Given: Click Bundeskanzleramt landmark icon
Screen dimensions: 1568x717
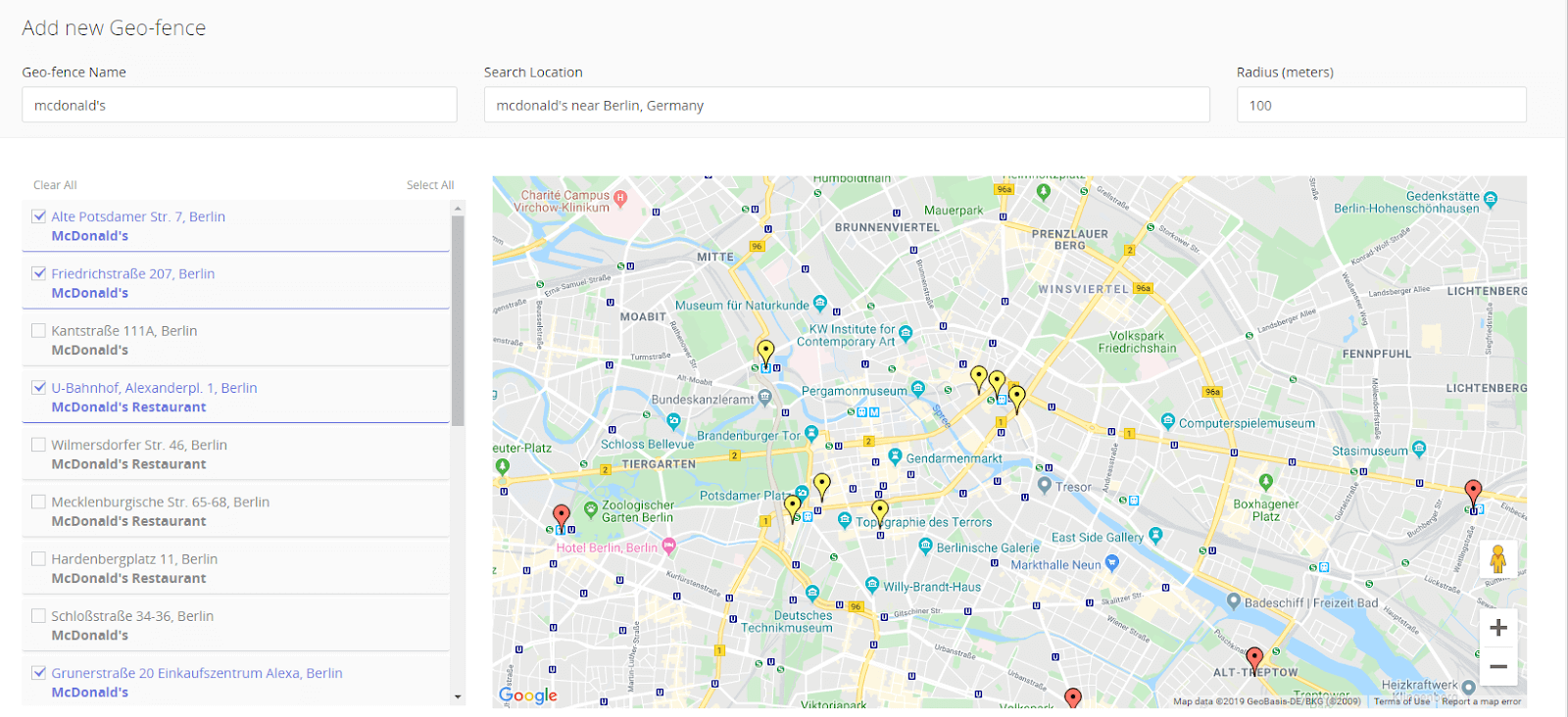Looking at the screenshot, I should point(765,397).
